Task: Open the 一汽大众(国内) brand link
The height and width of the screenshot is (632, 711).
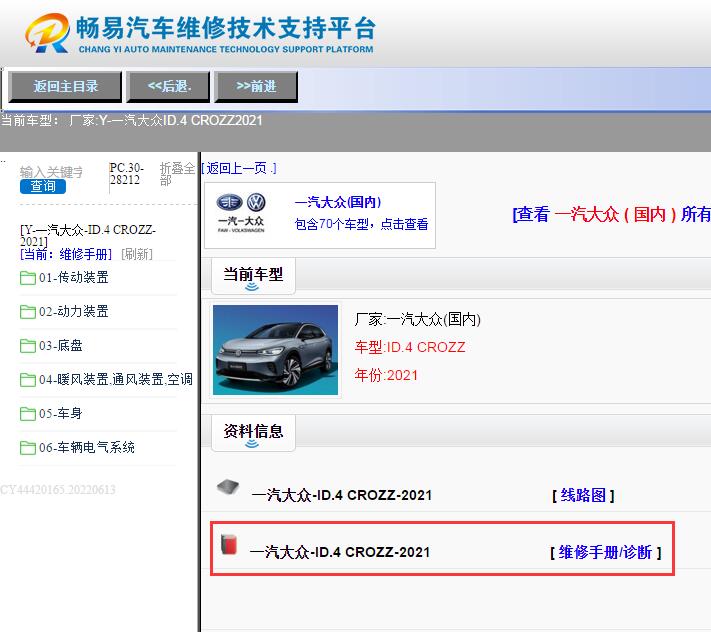Action: click(338, 202)
